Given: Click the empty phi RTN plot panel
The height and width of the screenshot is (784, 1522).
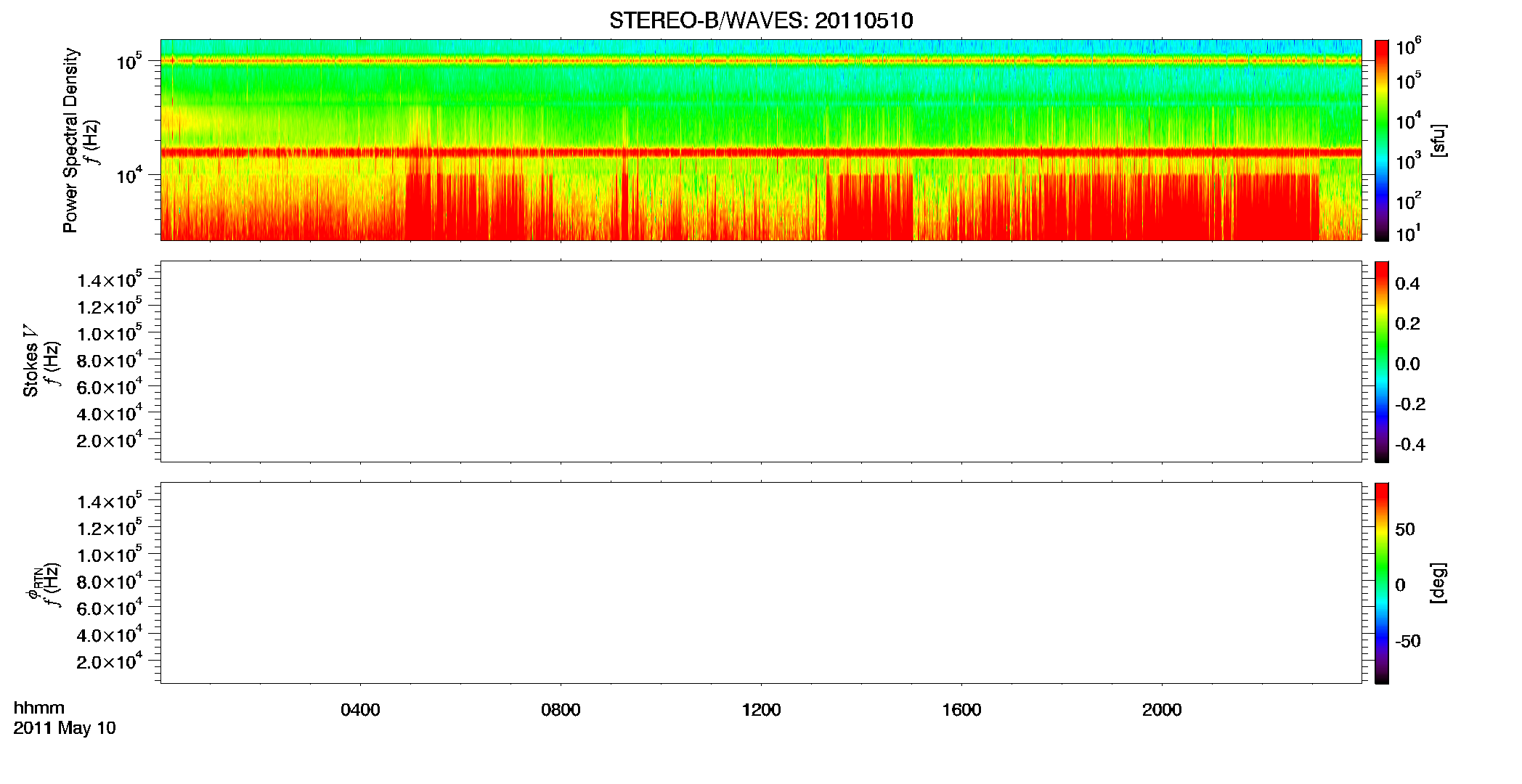Looking at the screenshot, I should (x=761, y=583).
